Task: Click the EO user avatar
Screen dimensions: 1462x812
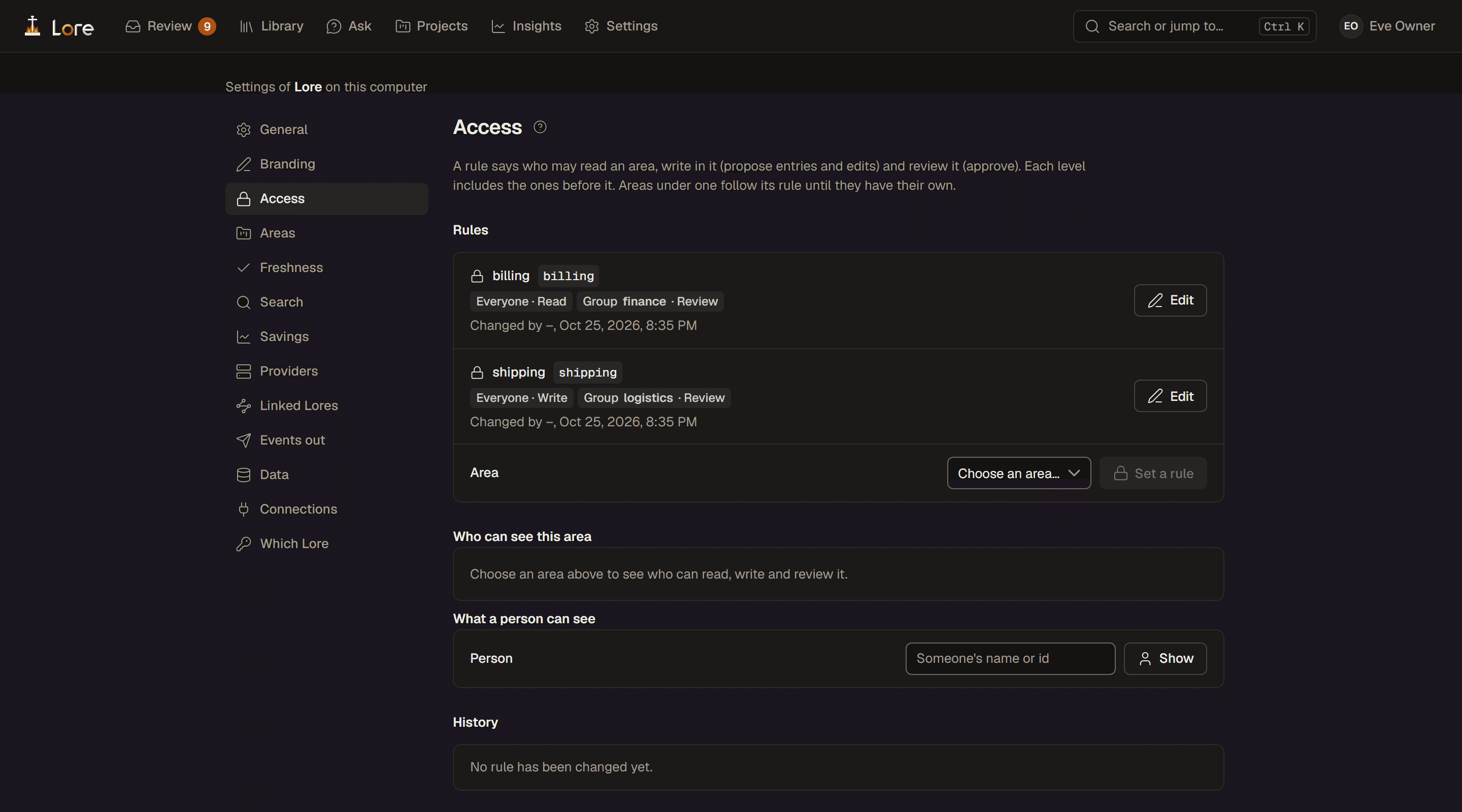Action: (1351, 26)
